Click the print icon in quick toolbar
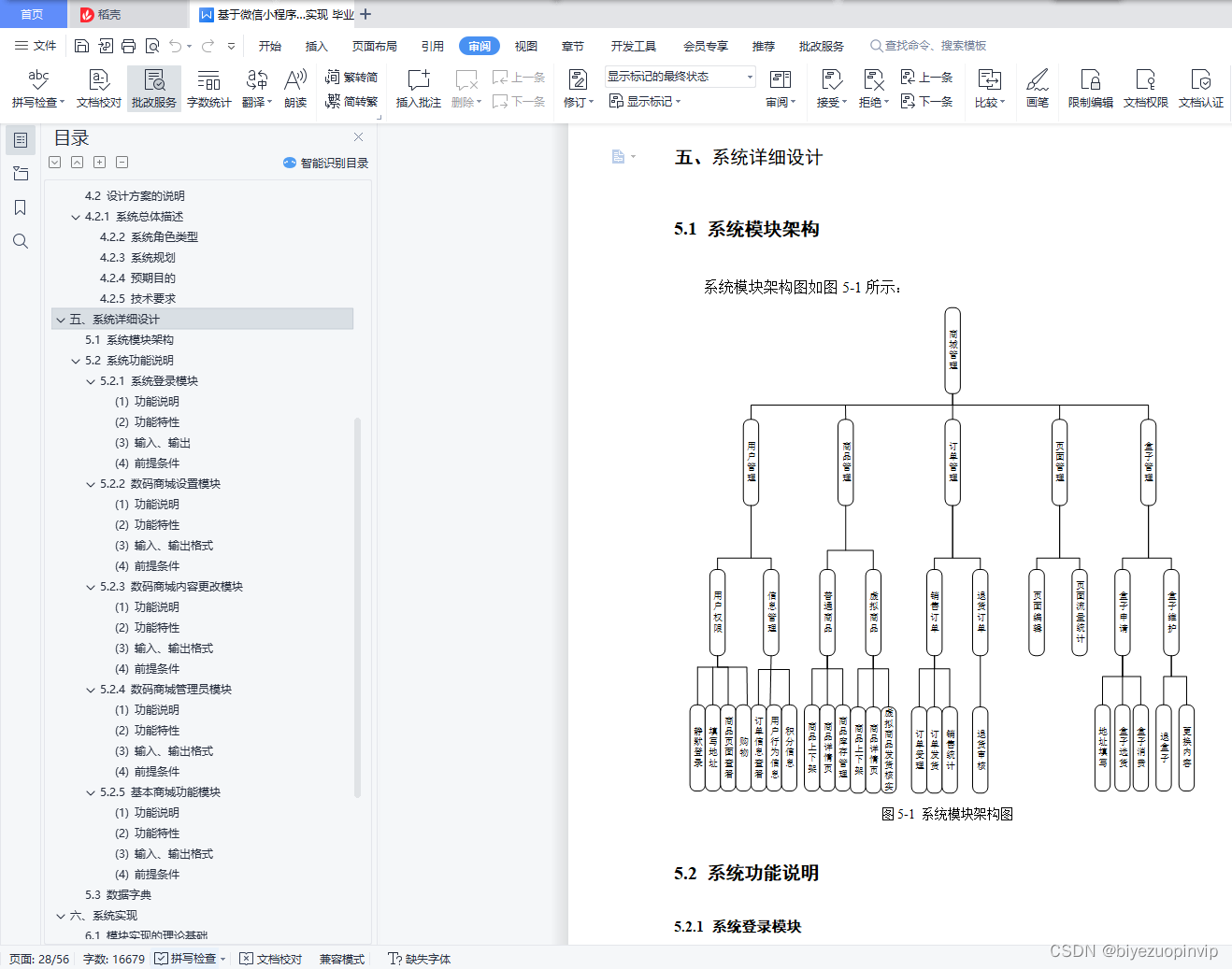The width and height of the screenshot is (1232, 969). point(128,46)
